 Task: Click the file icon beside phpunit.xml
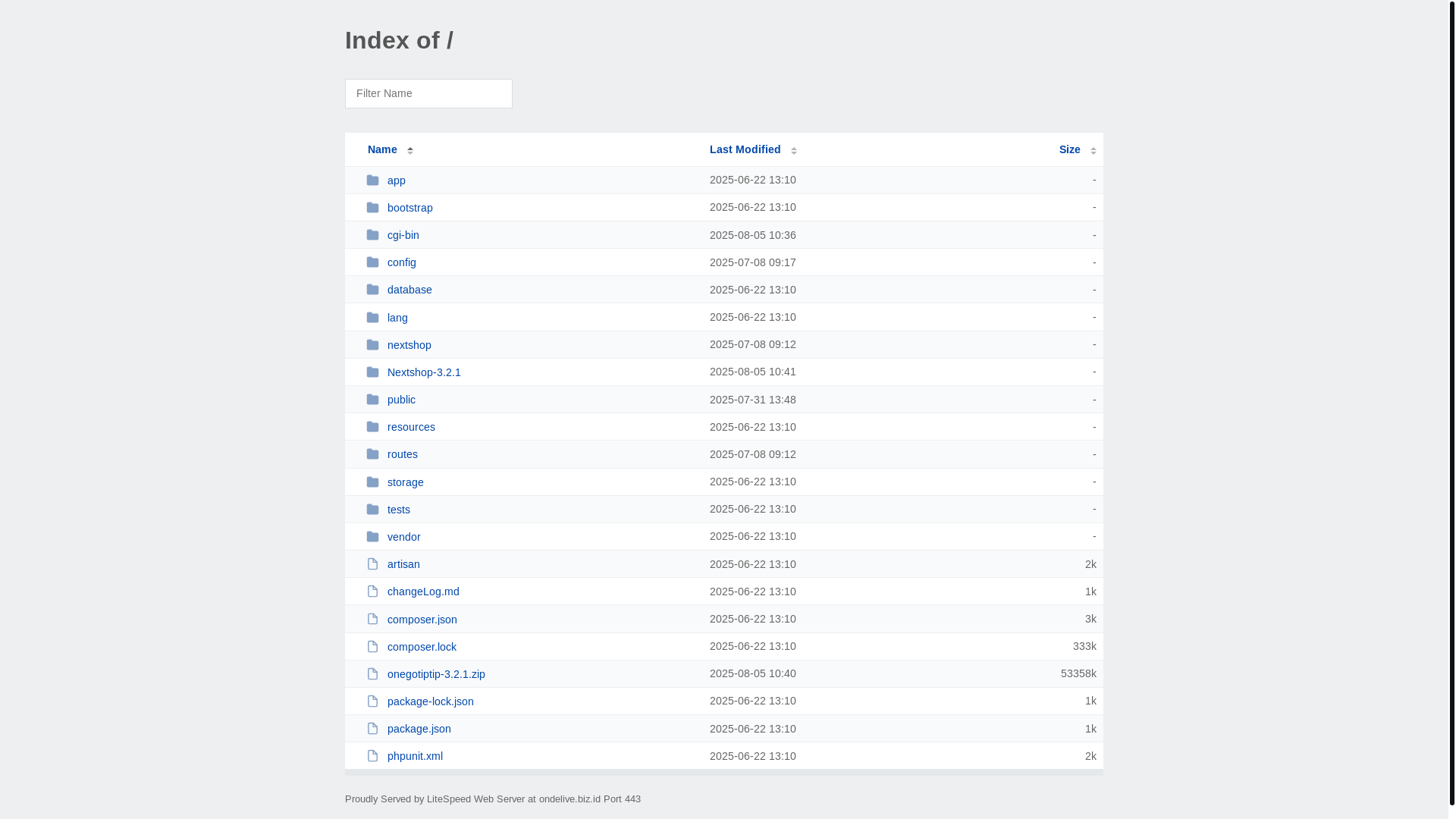372,756
